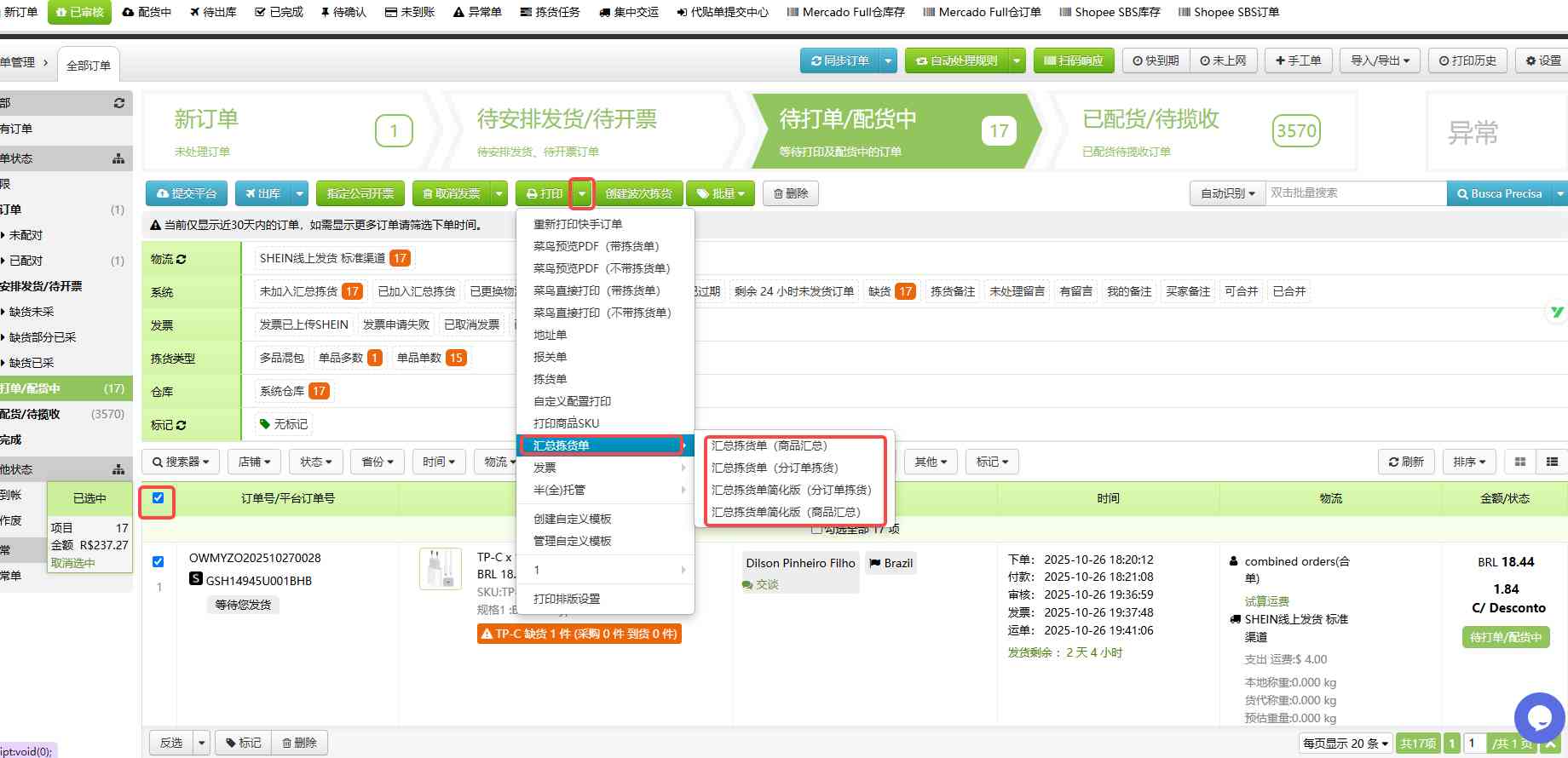Screen dimensions: 1568x758
Task: Open the 每页显示 20 条 page-size dropdown
Action: click(1345, 744)
